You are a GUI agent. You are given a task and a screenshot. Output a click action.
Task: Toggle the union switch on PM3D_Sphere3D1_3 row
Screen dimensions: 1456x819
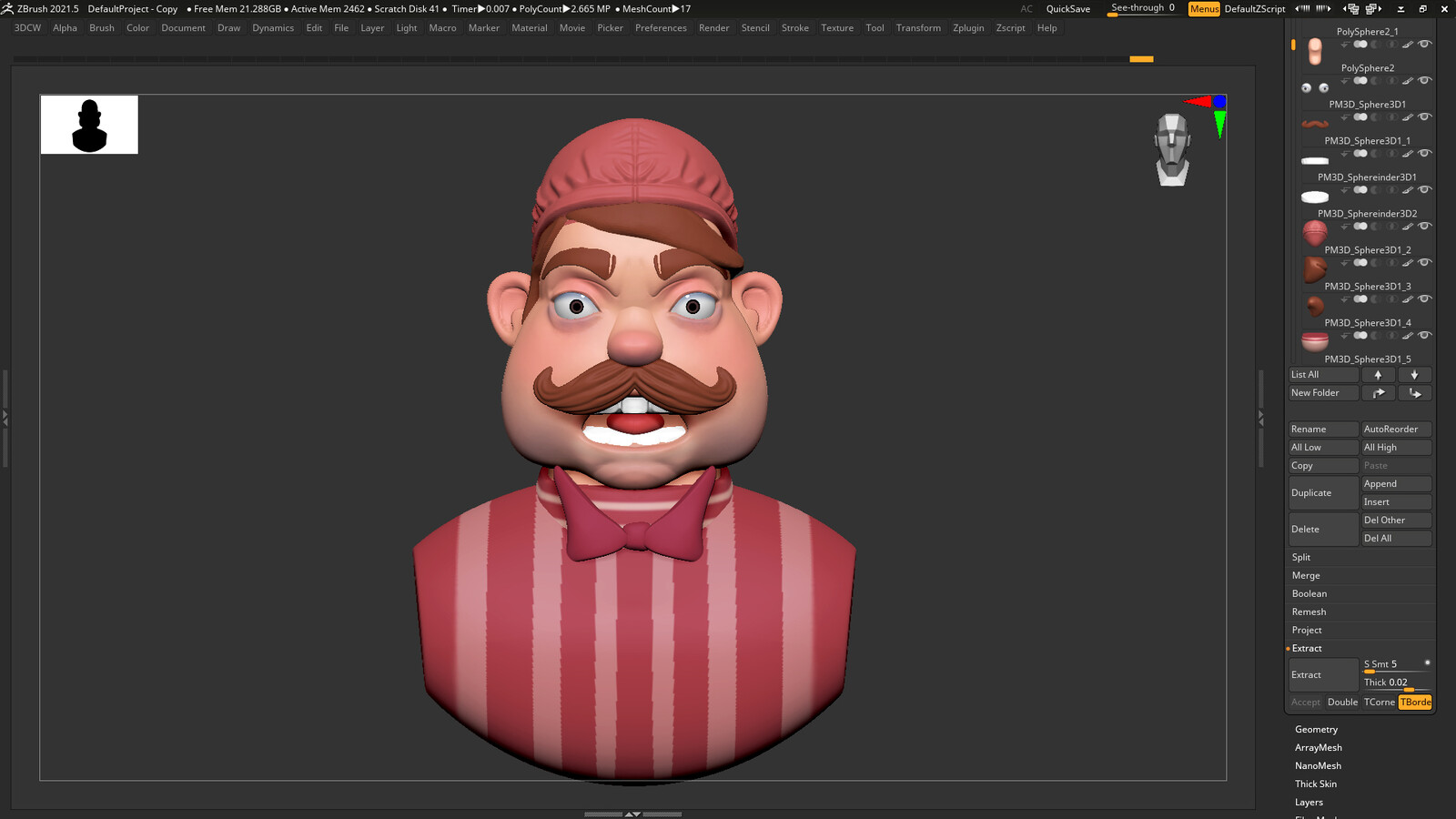tap(1360, 298)
